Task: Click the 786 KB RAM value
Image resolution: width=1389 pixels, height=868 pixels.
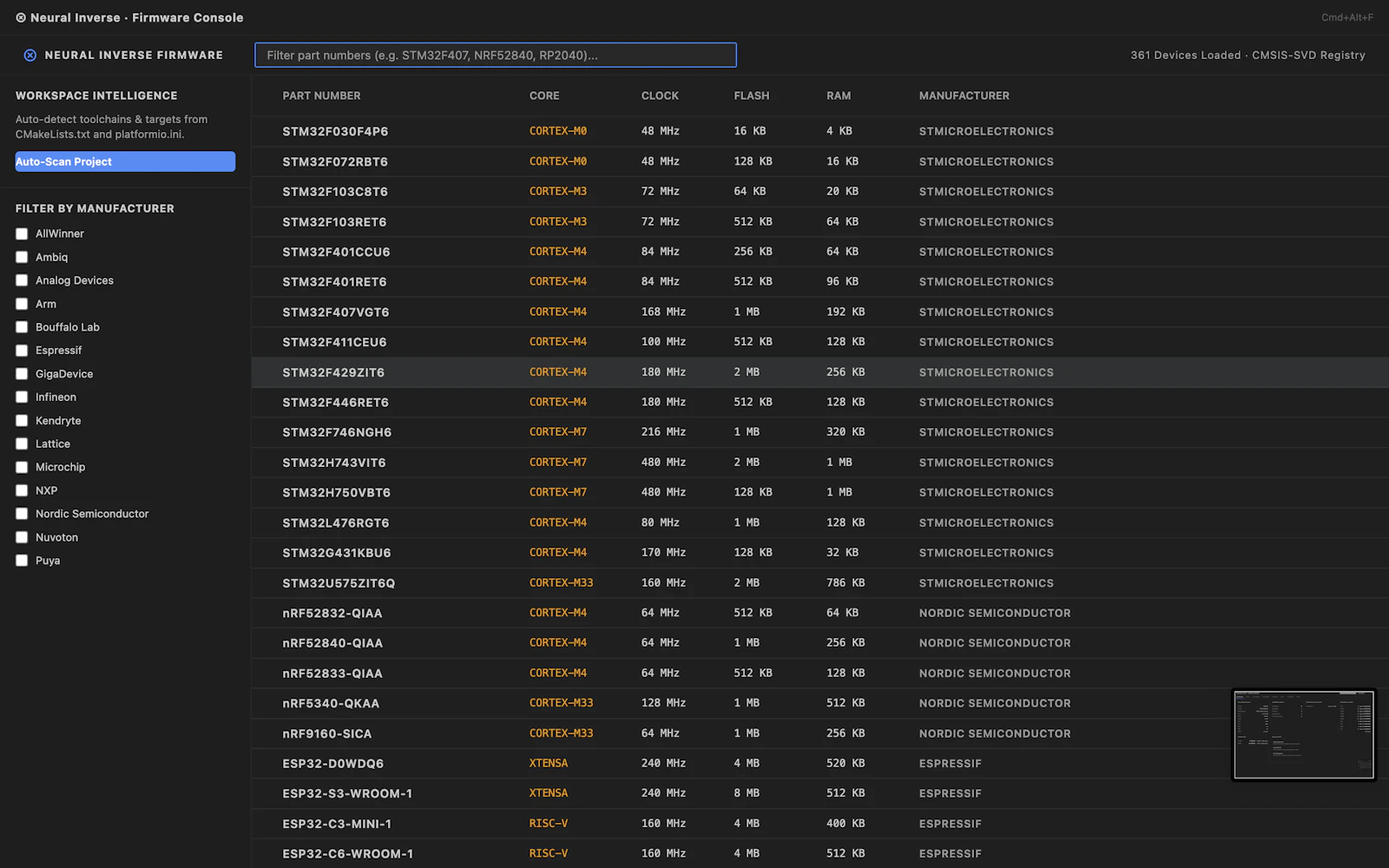Action: coord(846,582)
